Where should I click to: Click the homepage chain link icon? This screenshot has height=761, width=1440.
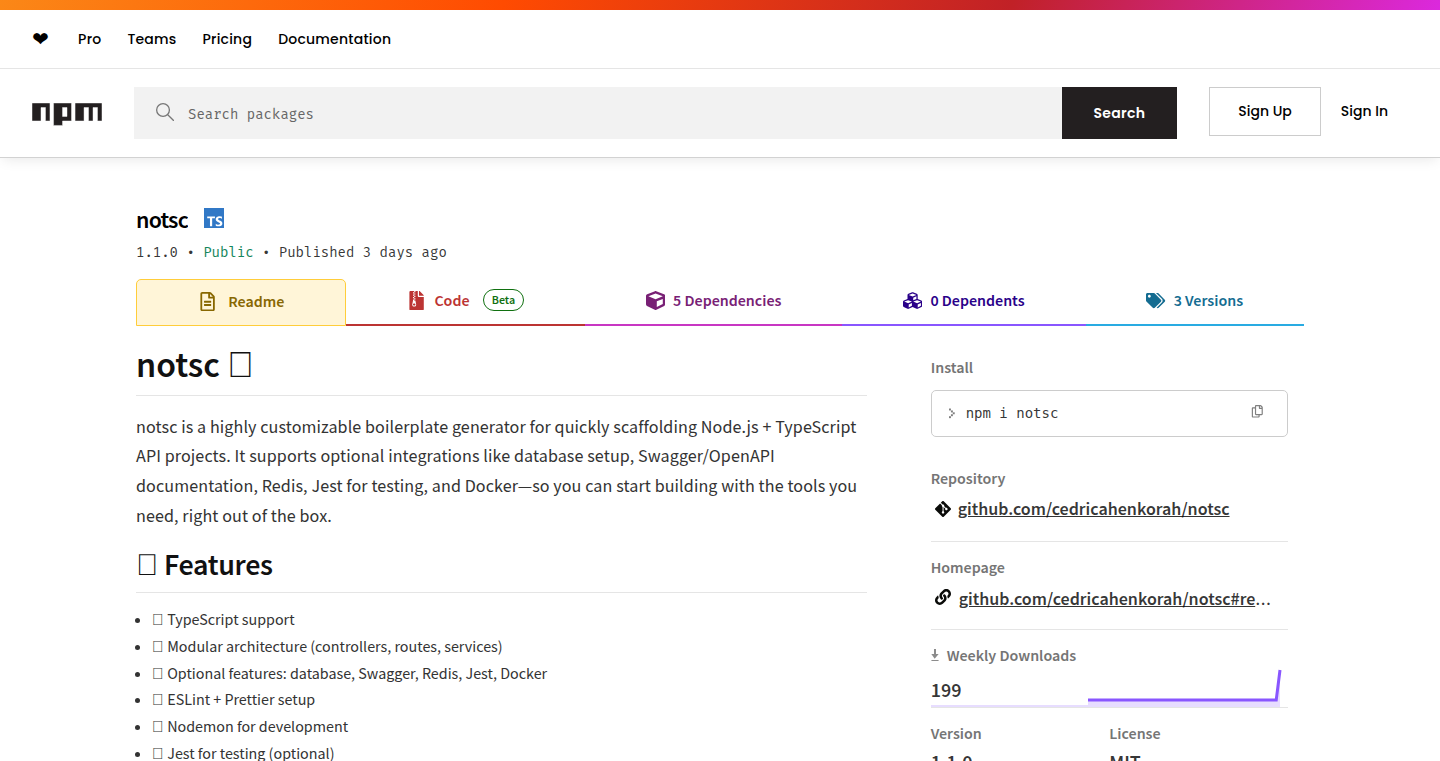(942, 598)
